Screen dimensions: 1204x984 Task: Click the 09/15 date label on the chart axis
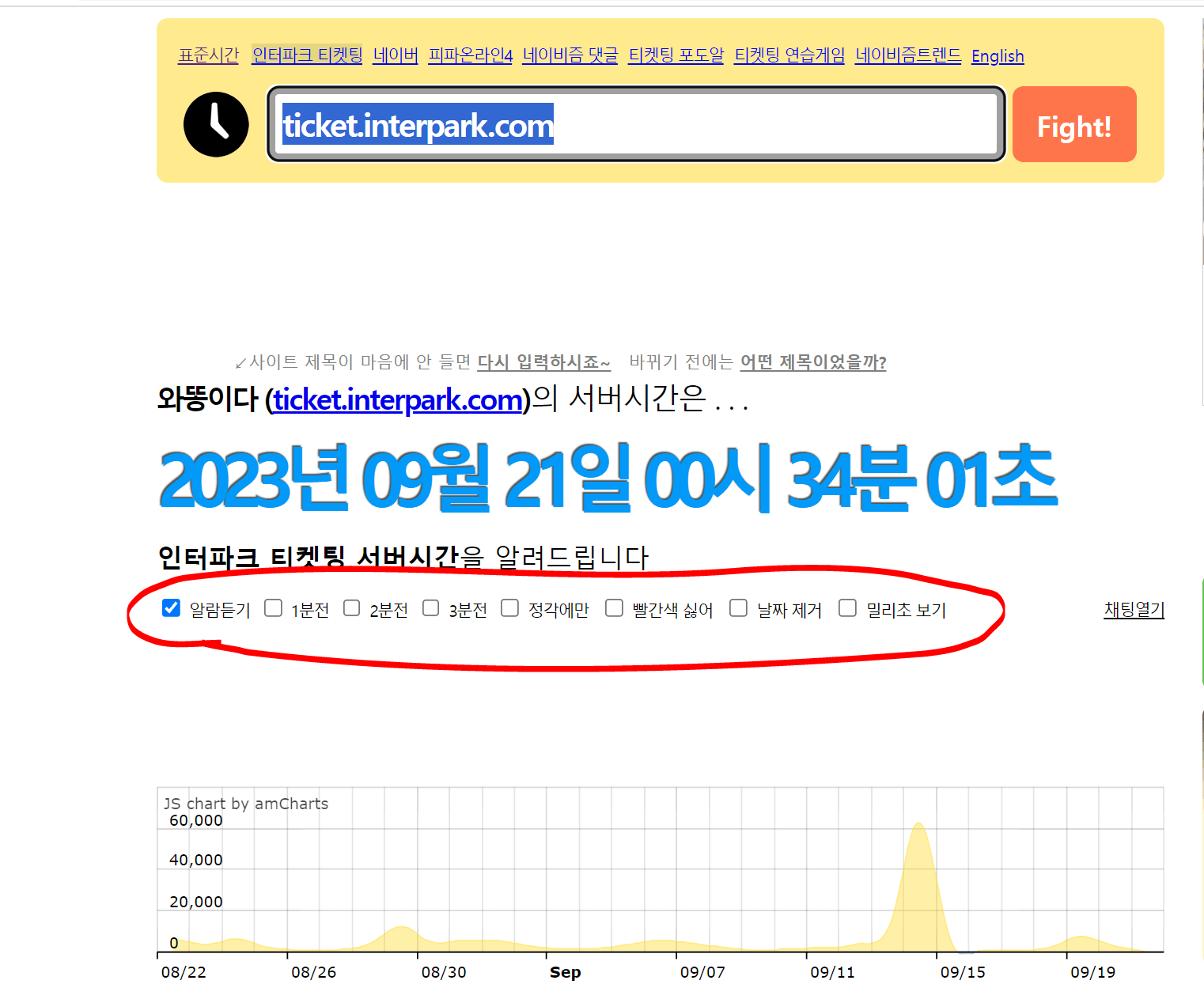pos(963,972)
